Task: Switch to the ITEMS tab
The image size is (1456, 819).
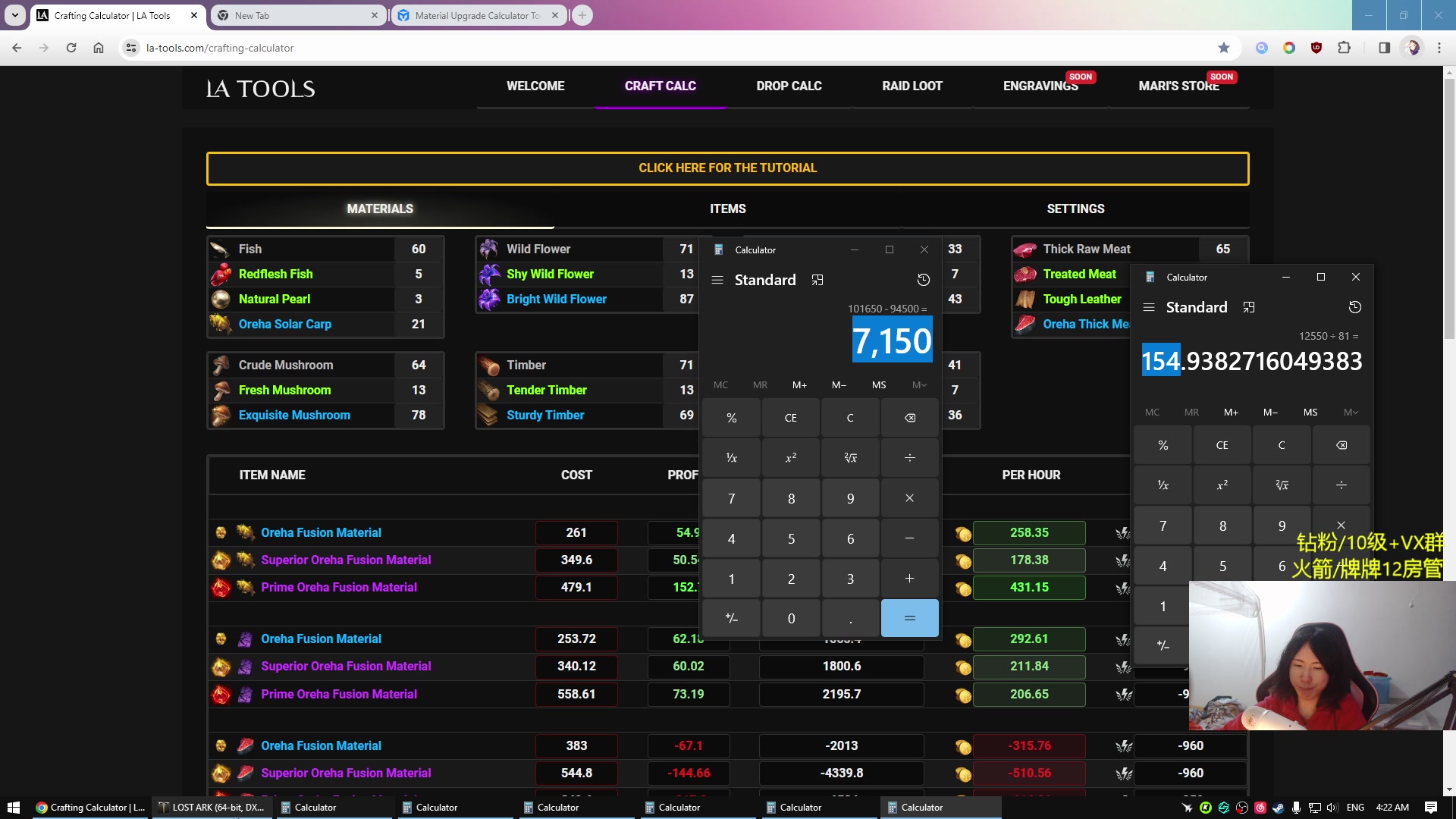Action: tap(727, 209)
